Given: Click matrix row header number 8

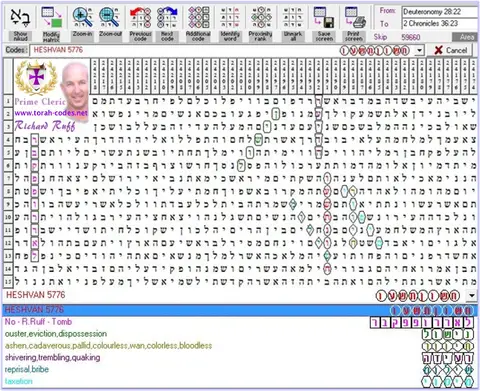Looking at the screenshot, I should [8, 191].
